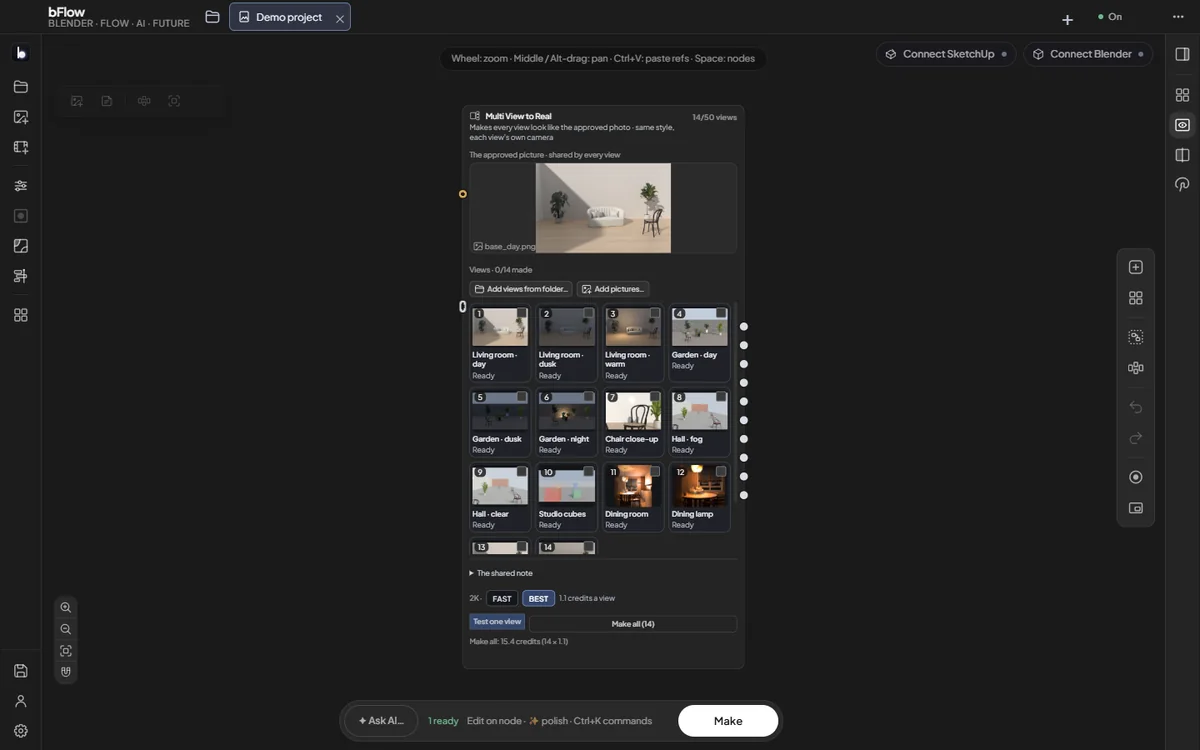The width and height of the screenshot is (1200, 750).
Task: Click the bFlow logo icon in left sidebar
Action: [20, 53]
